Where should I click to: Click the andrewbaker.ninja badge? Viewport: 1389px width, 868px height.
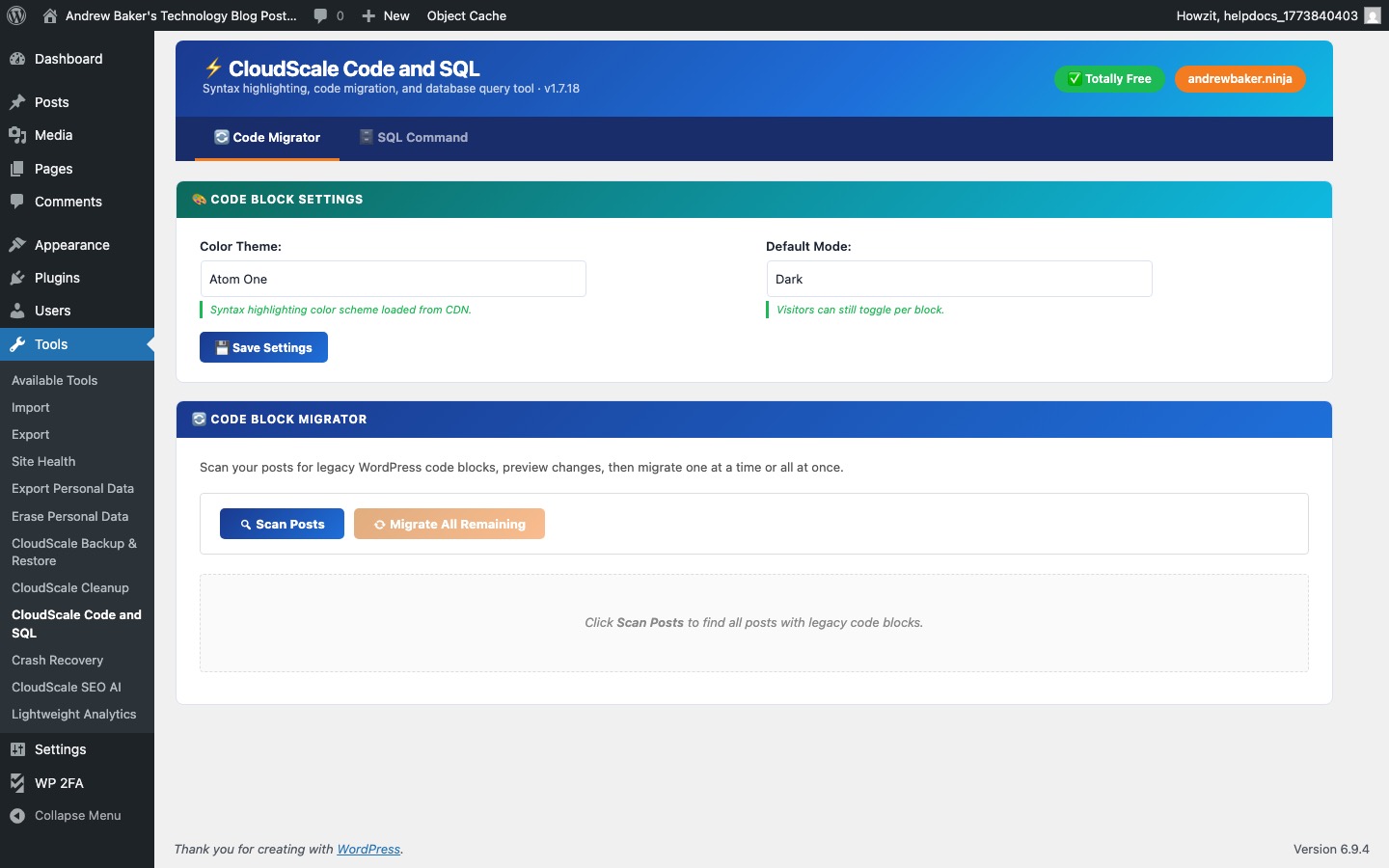coord(1240,79)
